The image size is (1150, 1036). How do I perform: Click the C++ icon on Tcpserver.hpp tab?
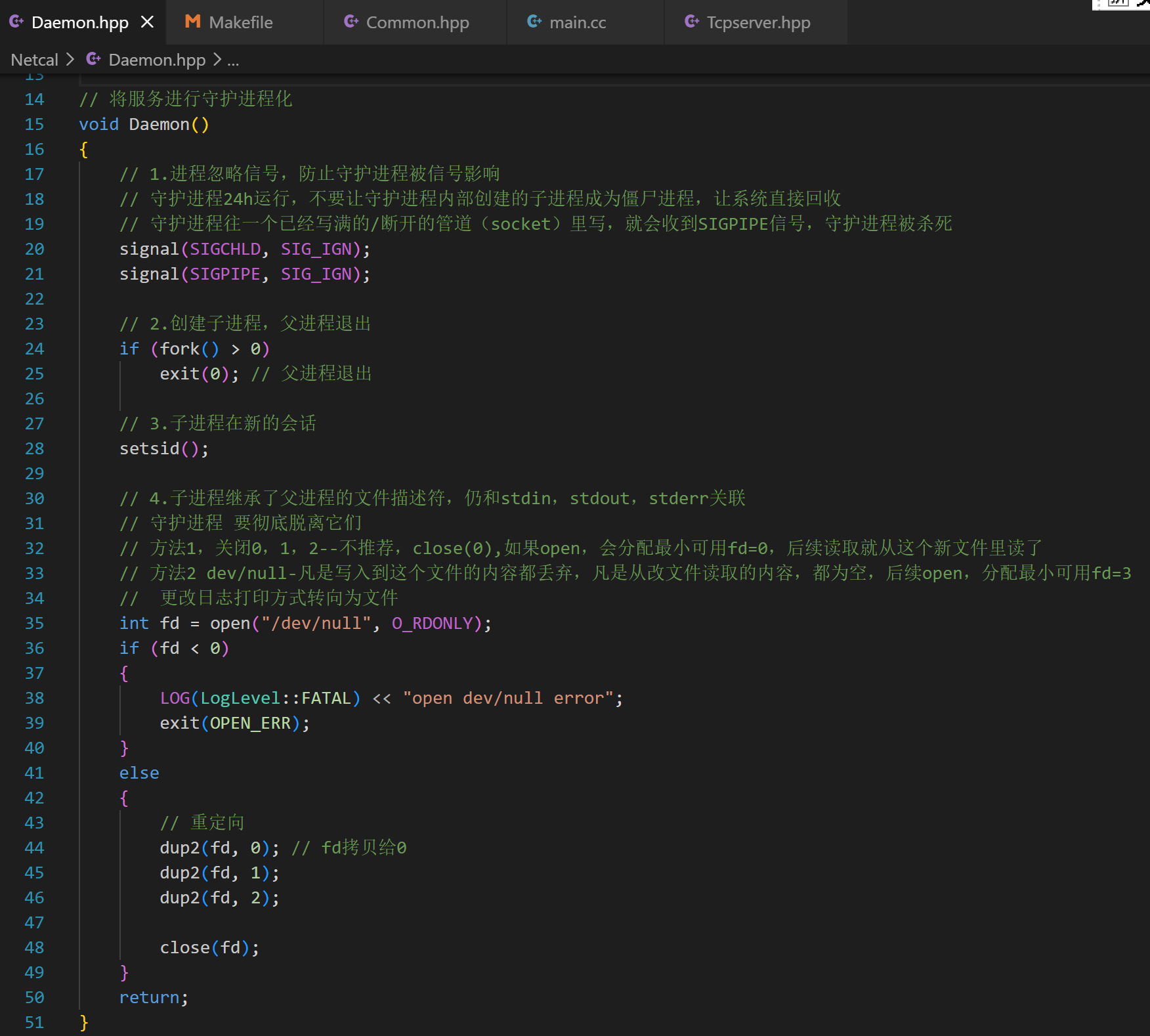(x=692, y=22)
